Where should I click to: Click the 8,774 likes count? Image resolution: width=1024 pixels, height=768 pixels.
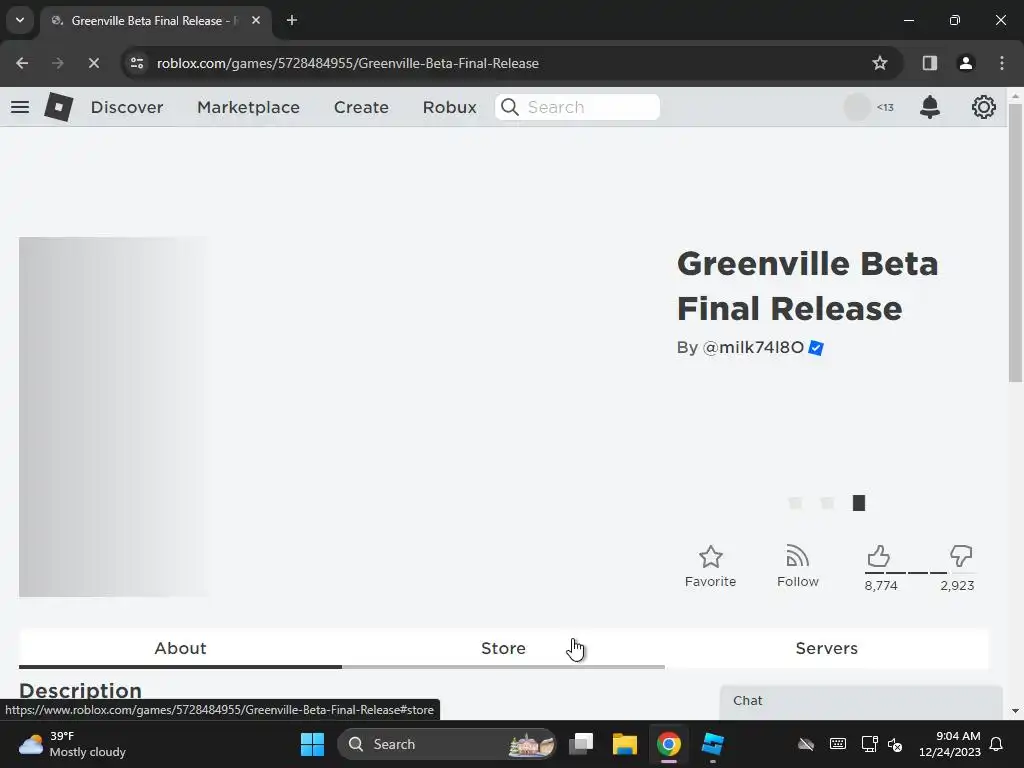point(881,586)
